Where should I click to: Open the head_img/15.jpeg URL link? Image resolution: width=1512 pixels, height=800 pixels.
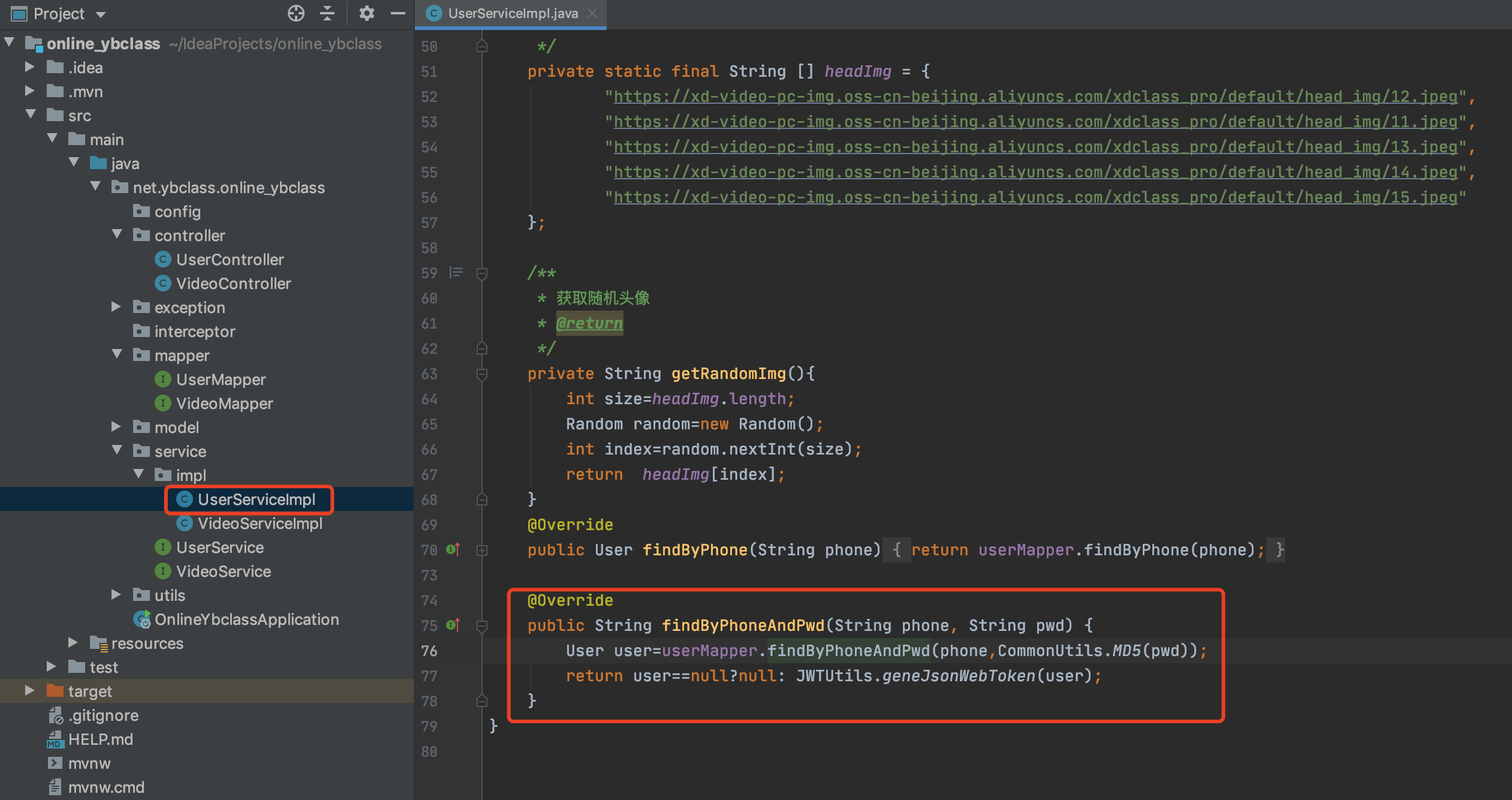tap(1035, 197)
